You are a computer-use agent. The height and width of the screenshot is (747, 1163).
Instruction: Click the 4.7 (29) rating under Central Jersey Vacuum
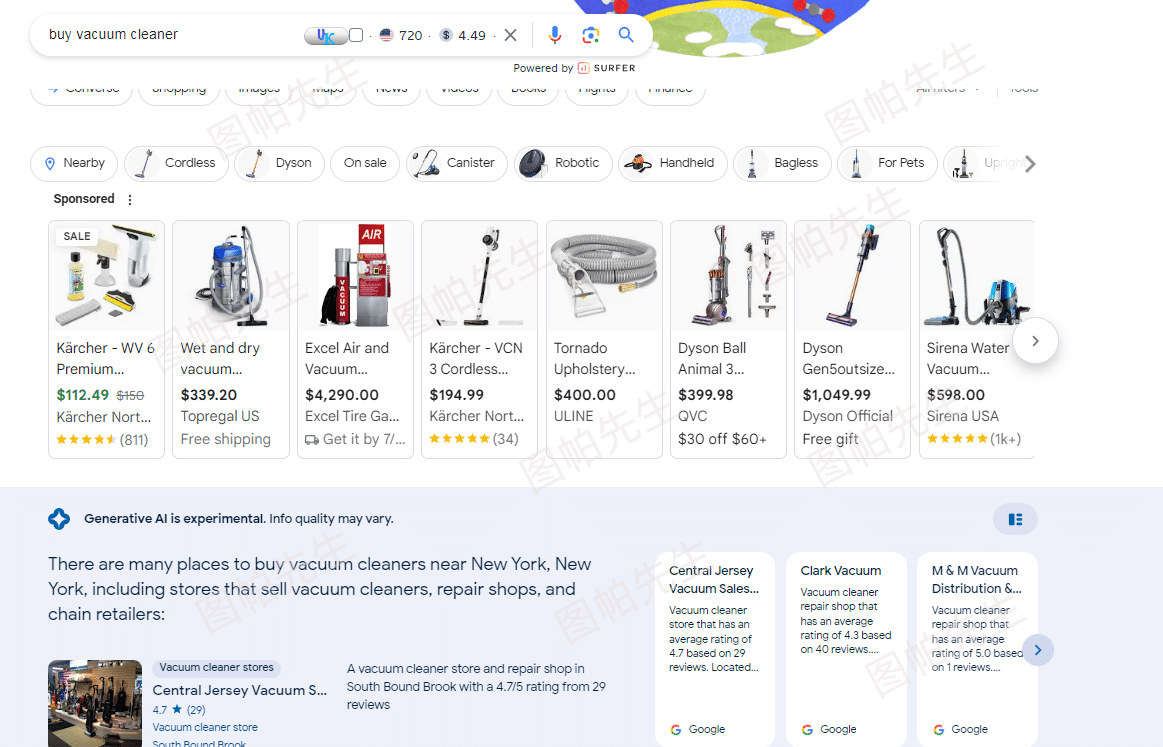179,710
